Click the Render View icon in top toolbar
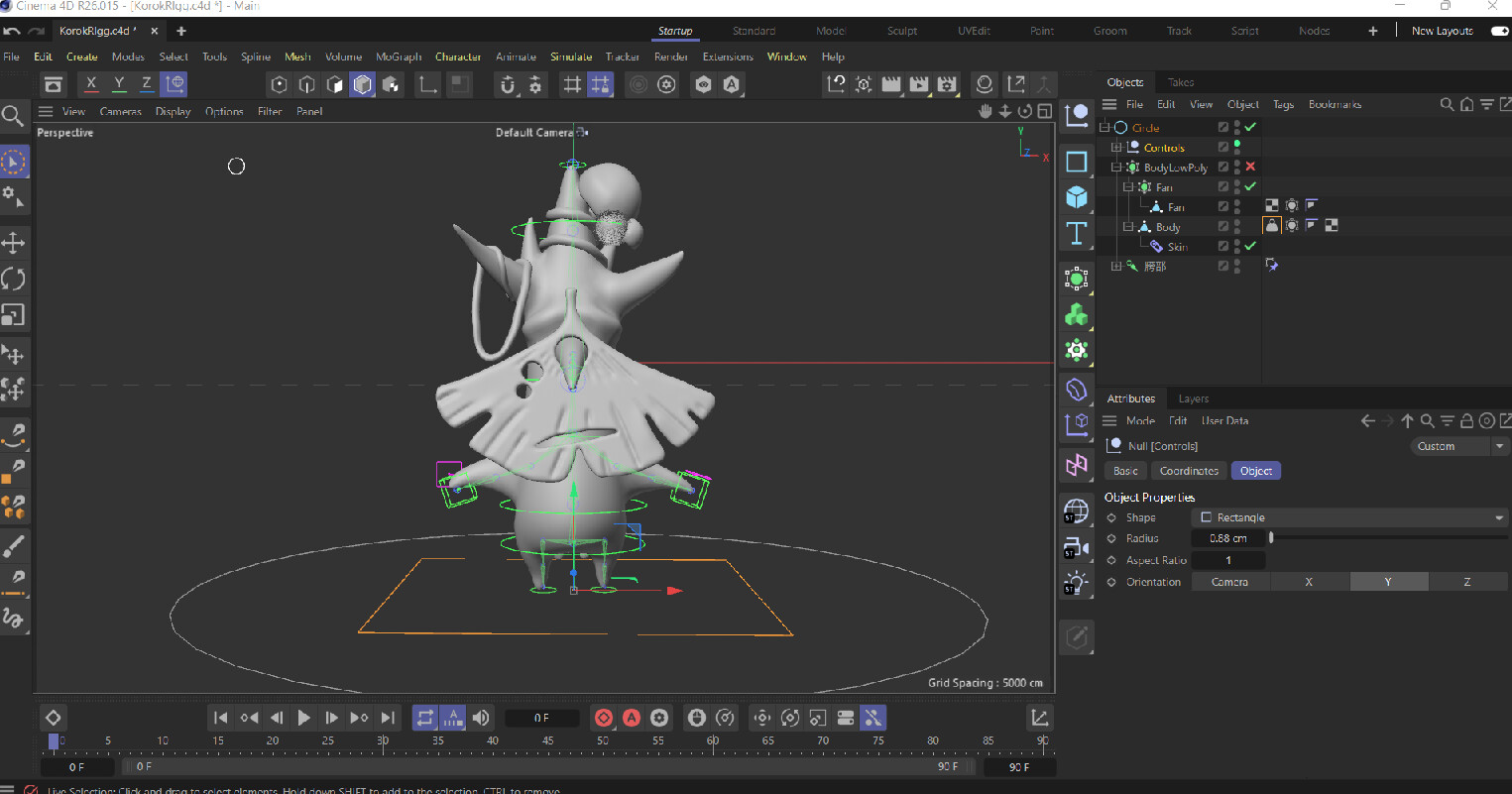Image resolution: width=1512 pixels, height=794 pixels. tap(891, 84)
